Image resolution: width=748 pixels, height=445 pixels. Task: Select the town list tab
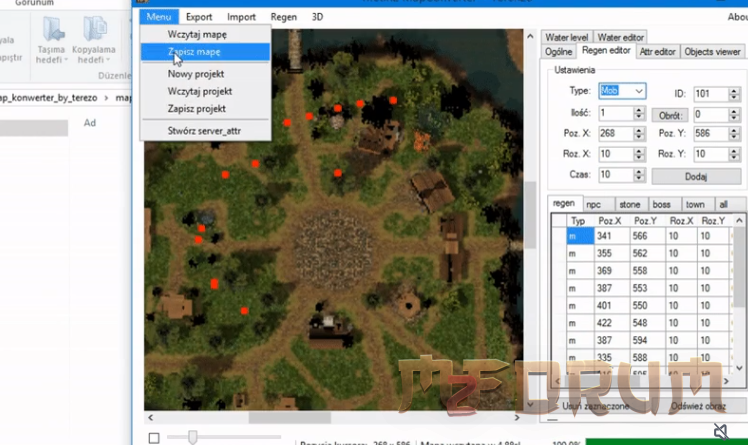[x=695, y=205]
